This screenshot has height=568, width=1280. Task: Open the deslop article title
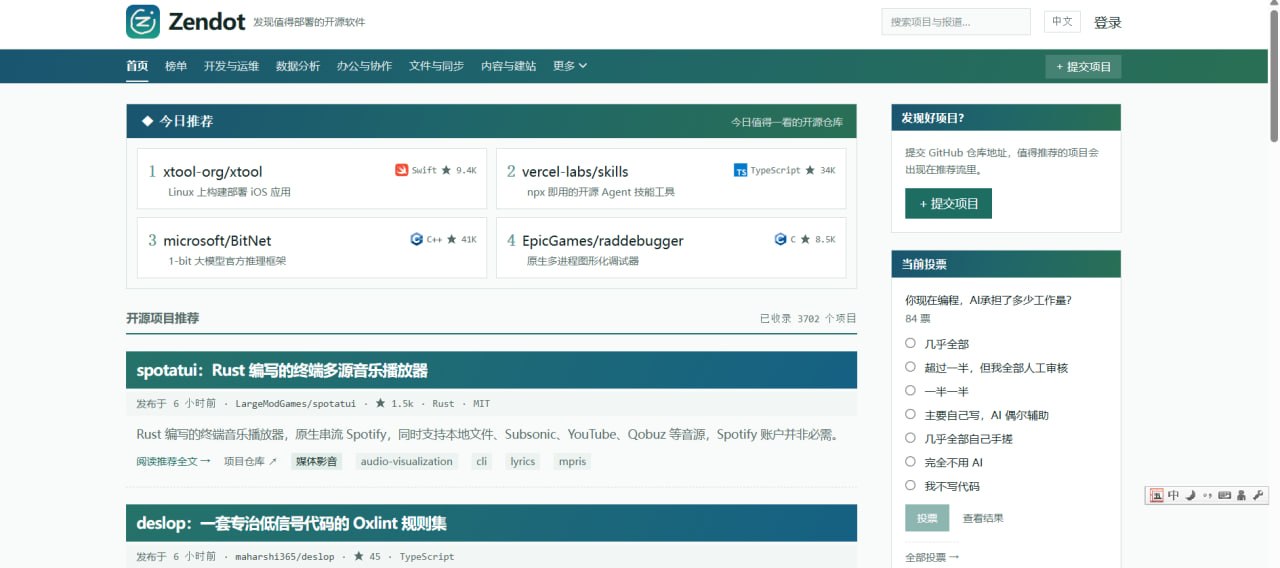click(292, 523)
